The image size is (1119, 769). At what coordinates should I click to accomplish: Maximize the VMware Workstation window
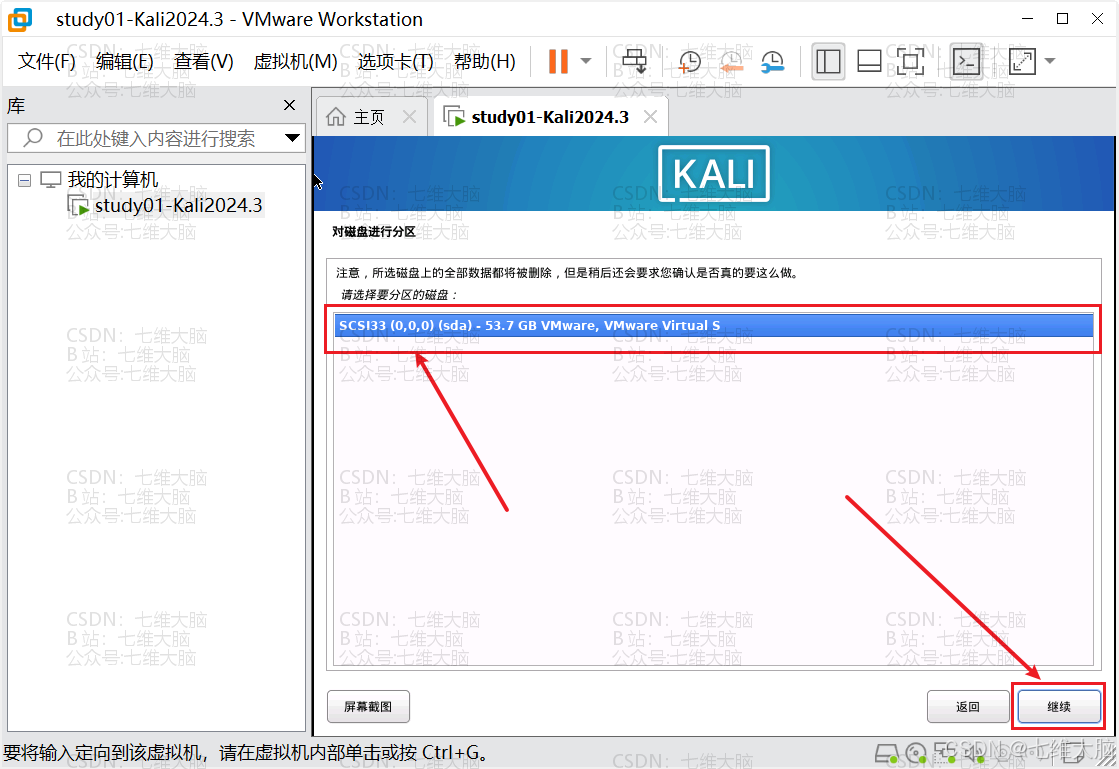[x=1062, y=19]
